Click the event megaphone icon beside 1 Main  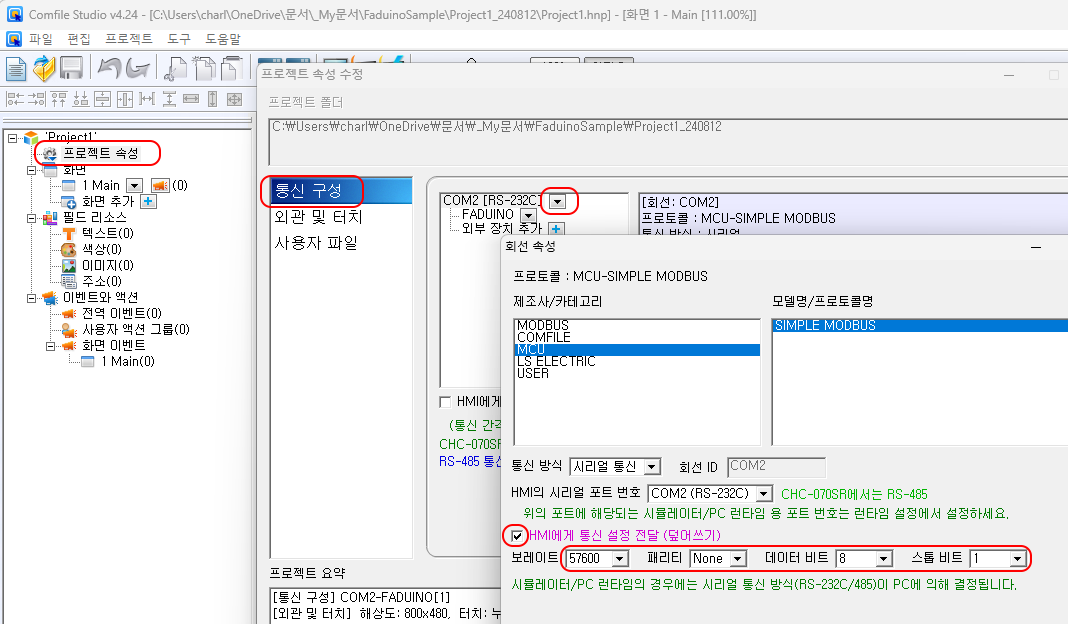pos(160,185)
